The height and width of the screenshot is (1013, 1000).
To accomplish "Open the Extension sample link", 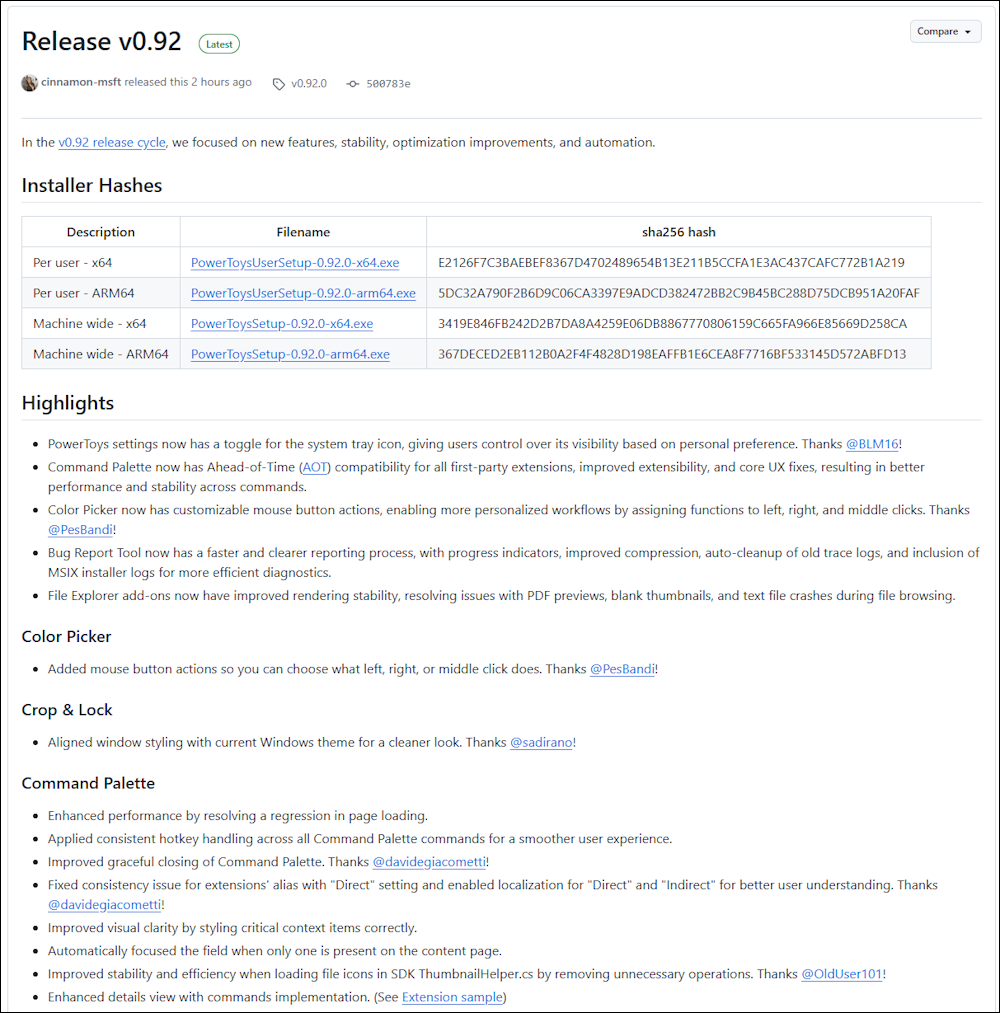I will click(x=452, y=997).
